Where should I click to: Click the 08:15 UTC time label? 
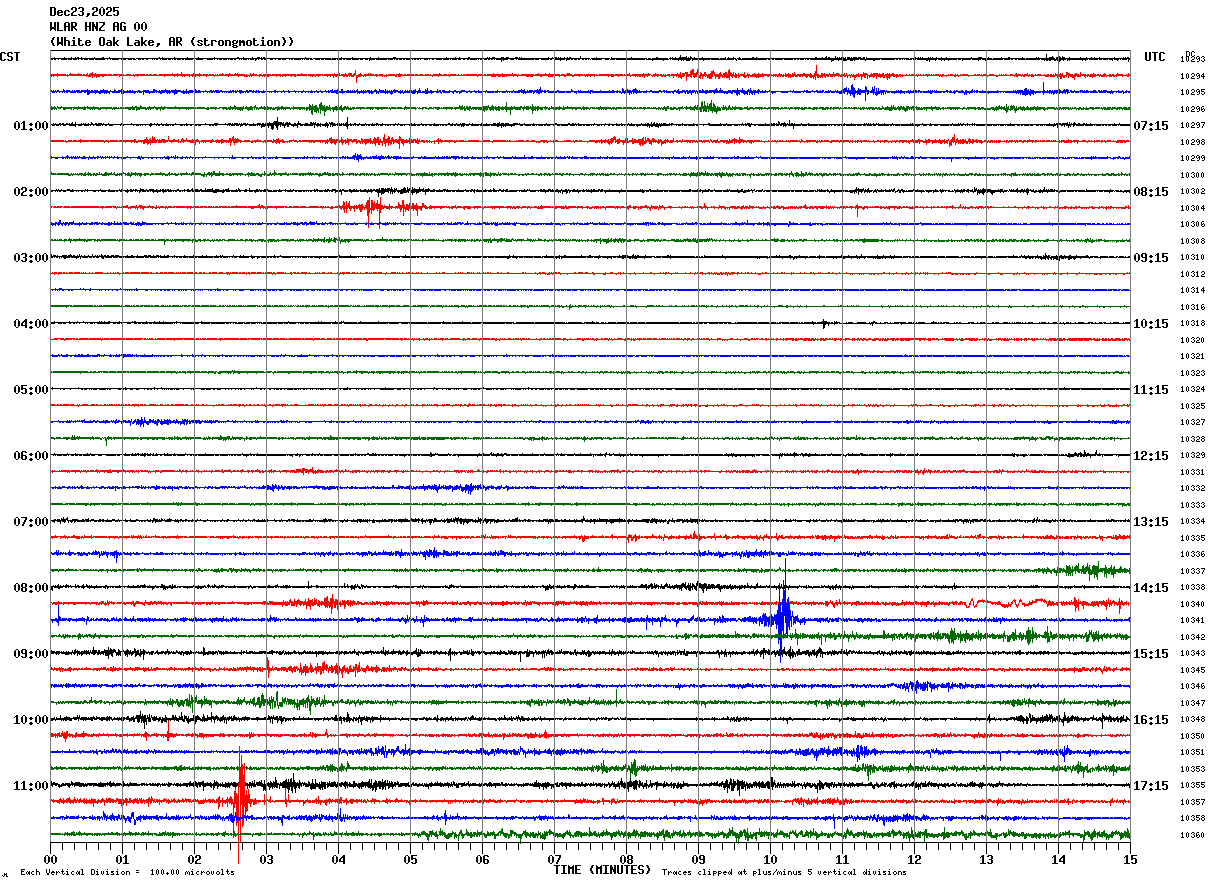point(1151,192)
